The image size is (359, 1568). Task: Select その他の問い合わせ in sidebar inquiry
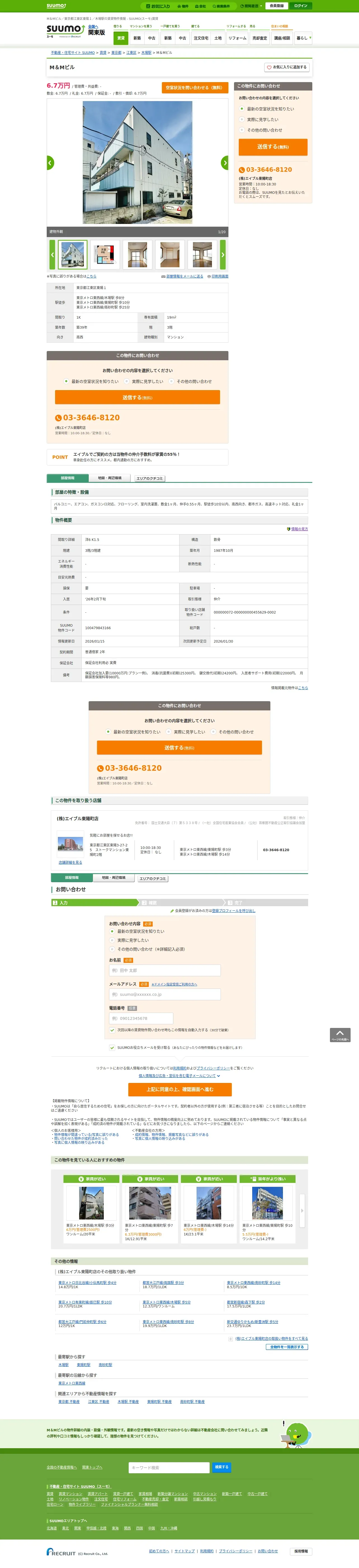(242, 130)
